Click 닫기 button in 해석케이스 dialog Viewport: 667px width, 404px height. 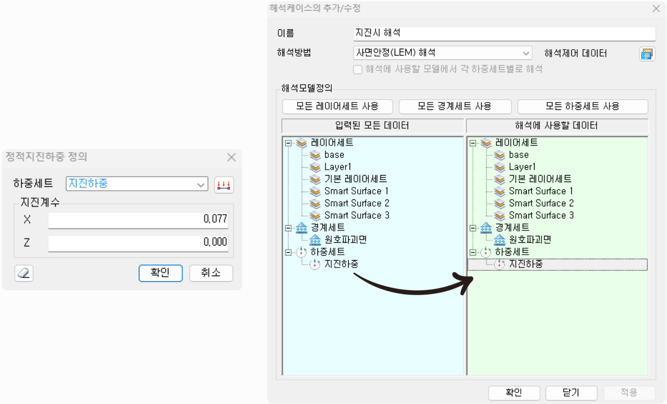click(x=571, y=393)
